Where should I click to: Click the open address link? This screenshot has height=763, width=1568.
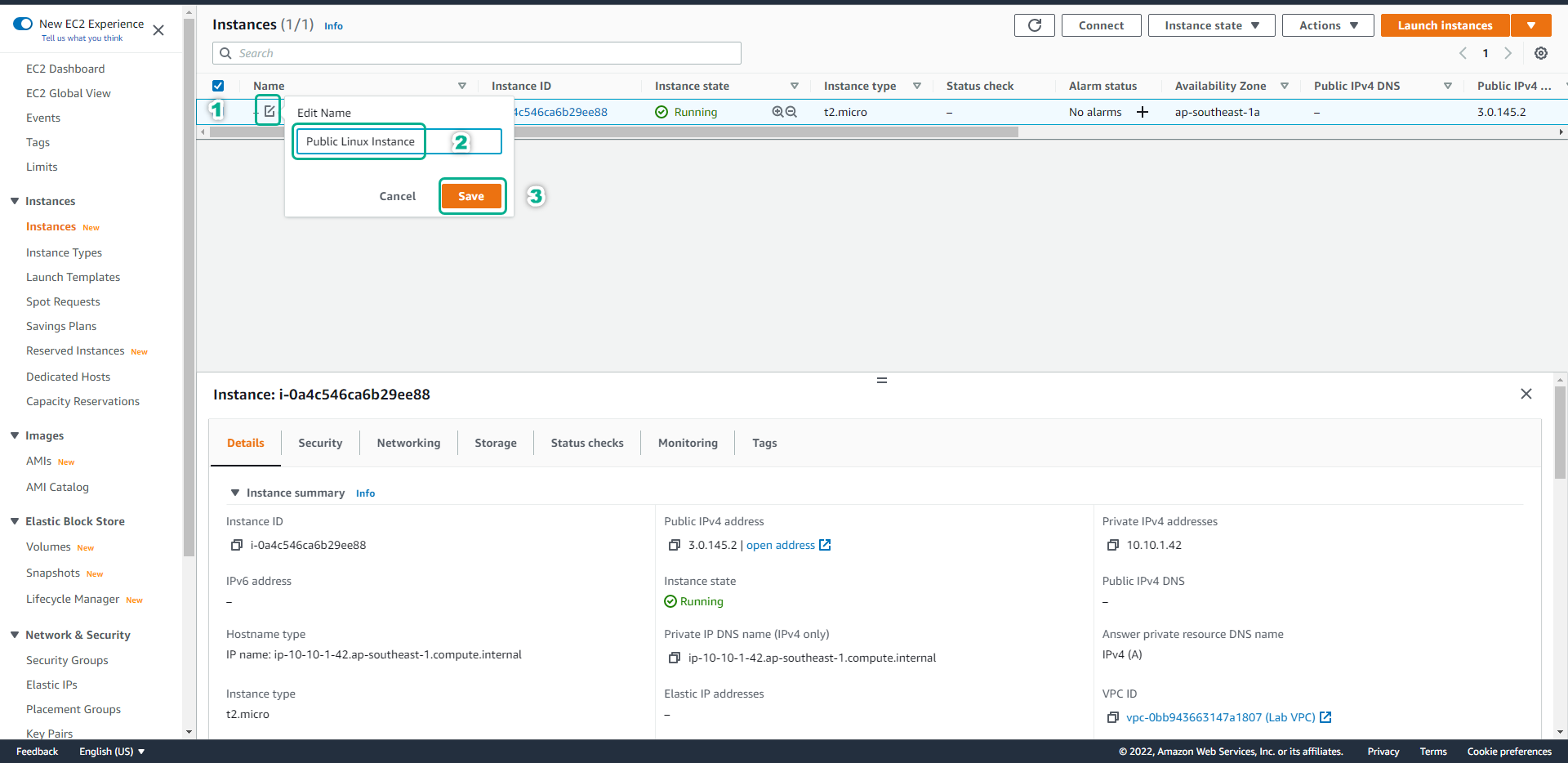(x=781, y=545)
